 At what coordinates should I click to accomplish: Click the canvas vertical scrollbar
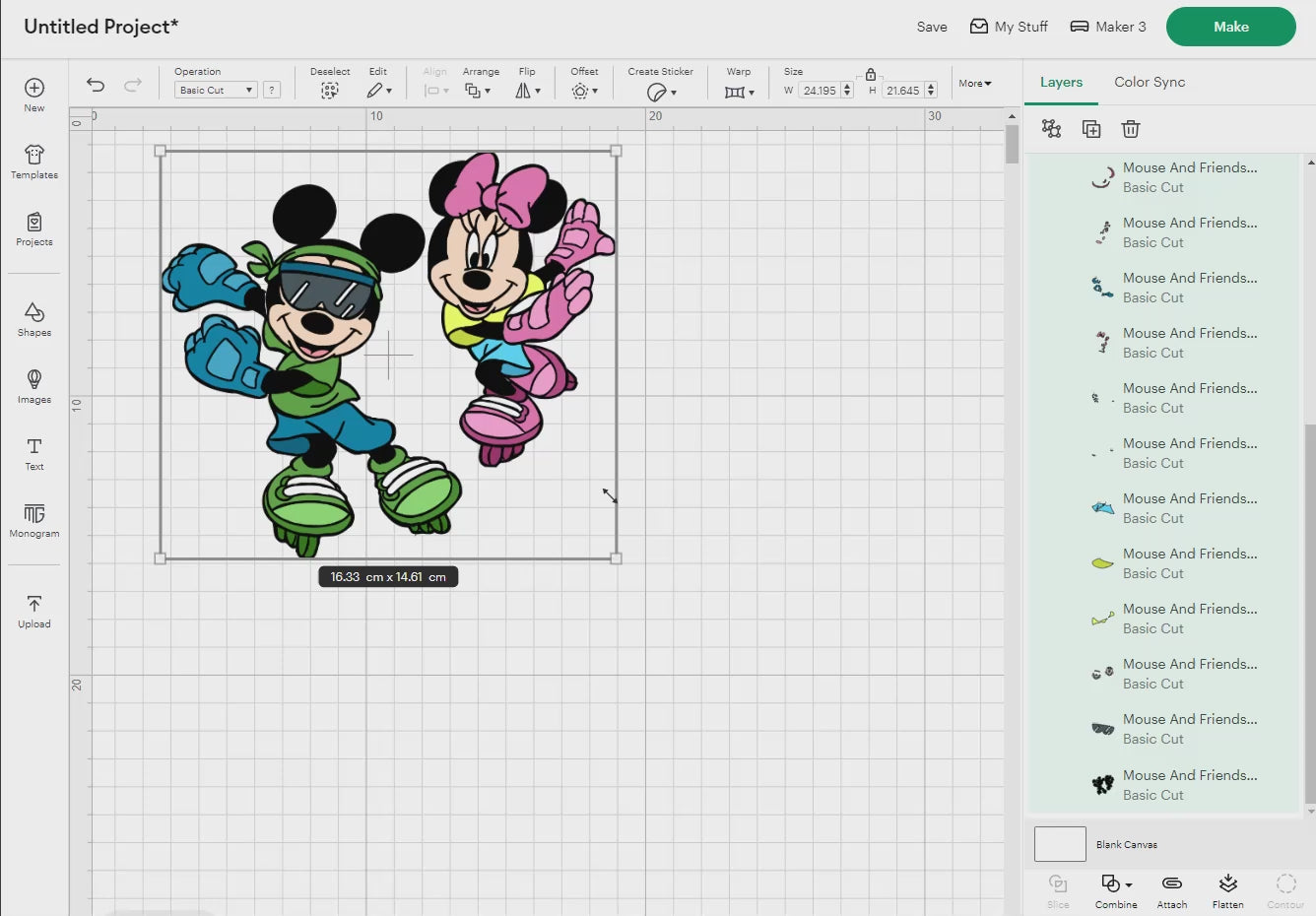point(1012,144)
